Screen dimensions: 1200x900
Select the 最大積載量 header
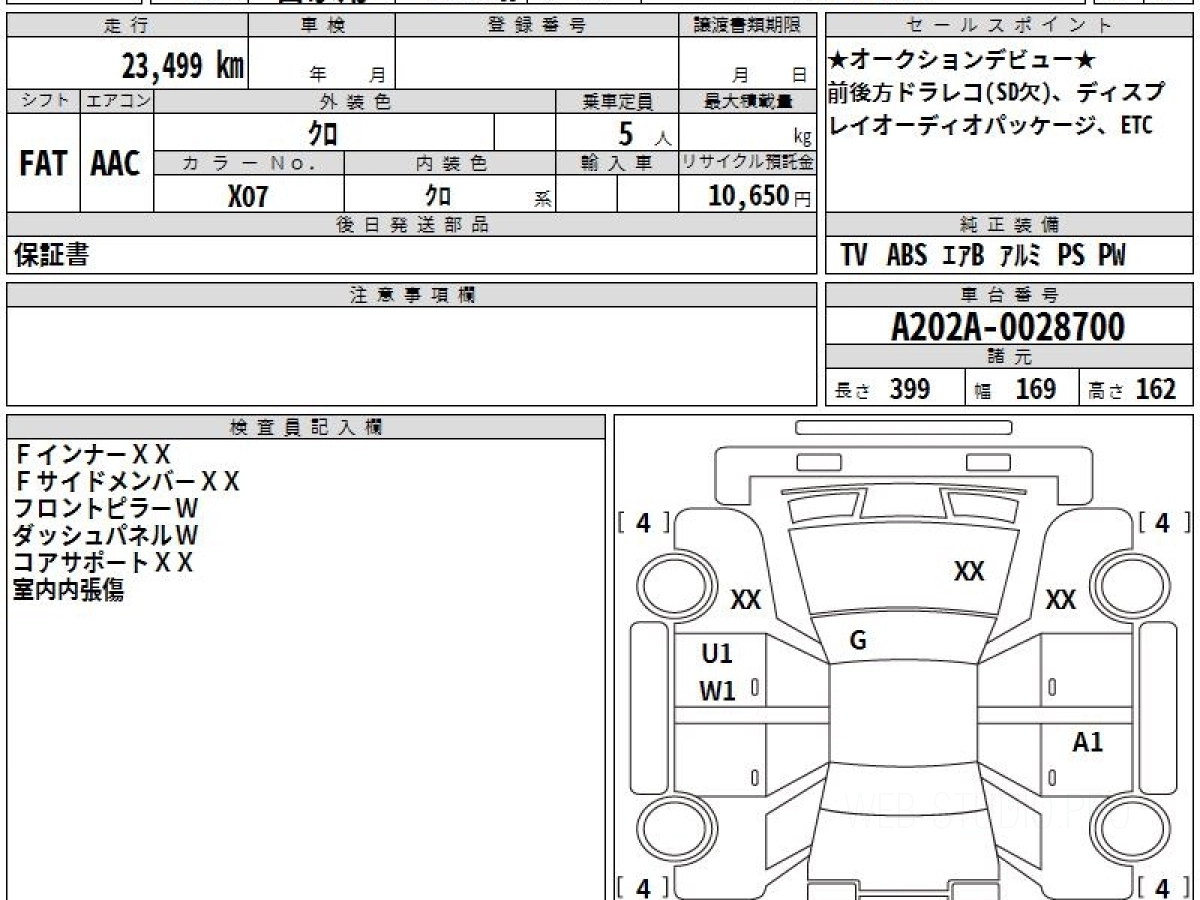click(x=748, y=101)
